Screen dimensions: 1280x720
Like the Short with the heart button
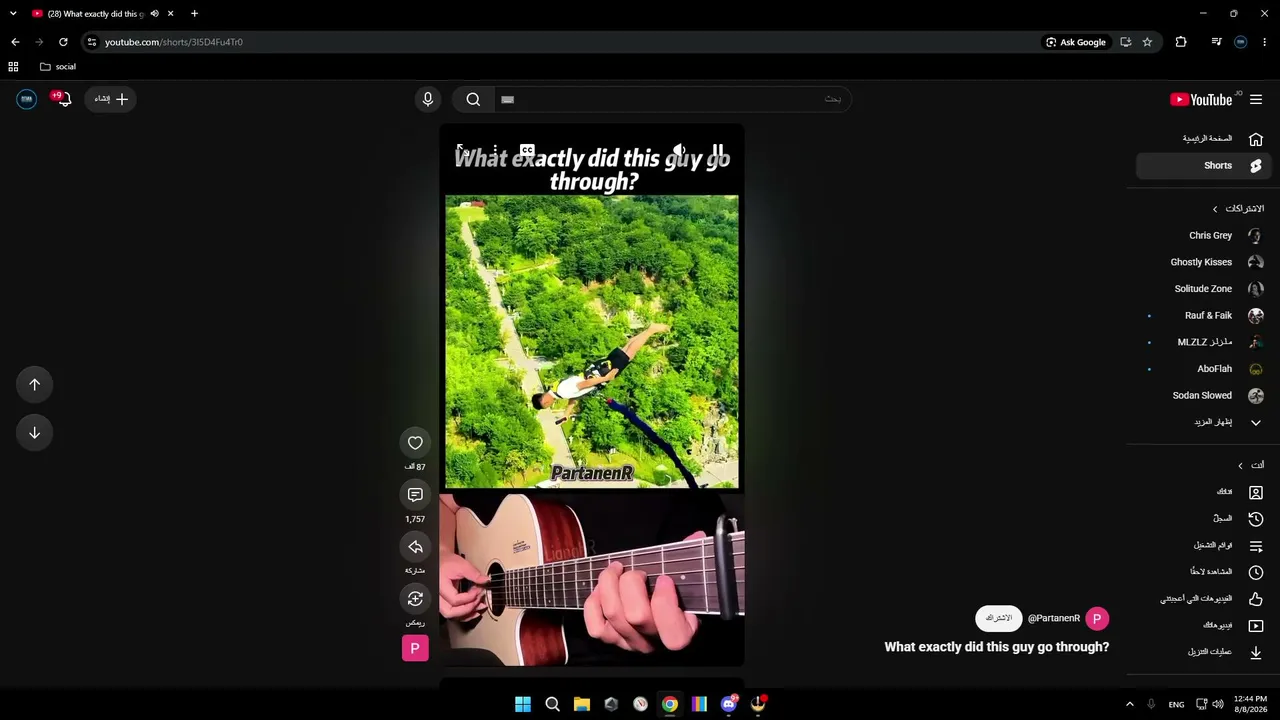415,443
